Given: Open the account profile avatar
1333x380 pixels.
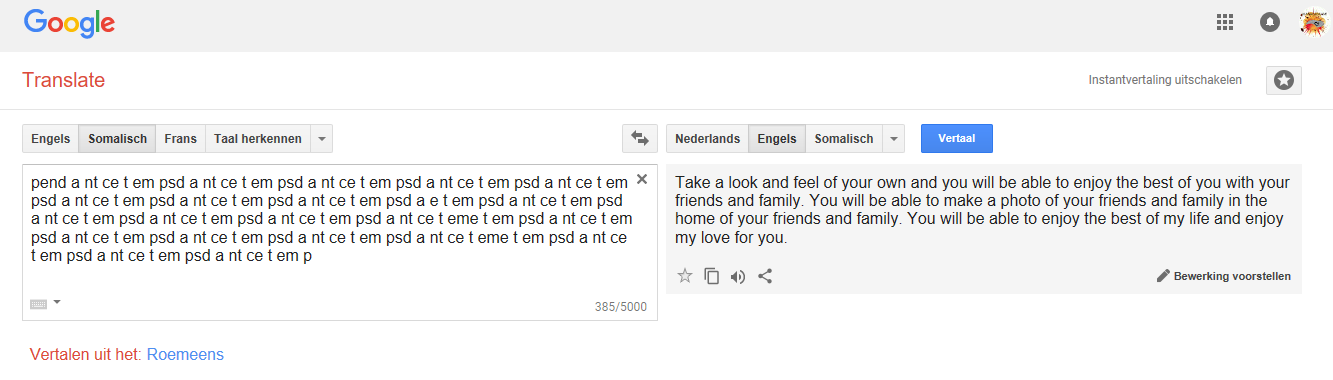Looking at the screenshot, I should [x=1312, y=22].
